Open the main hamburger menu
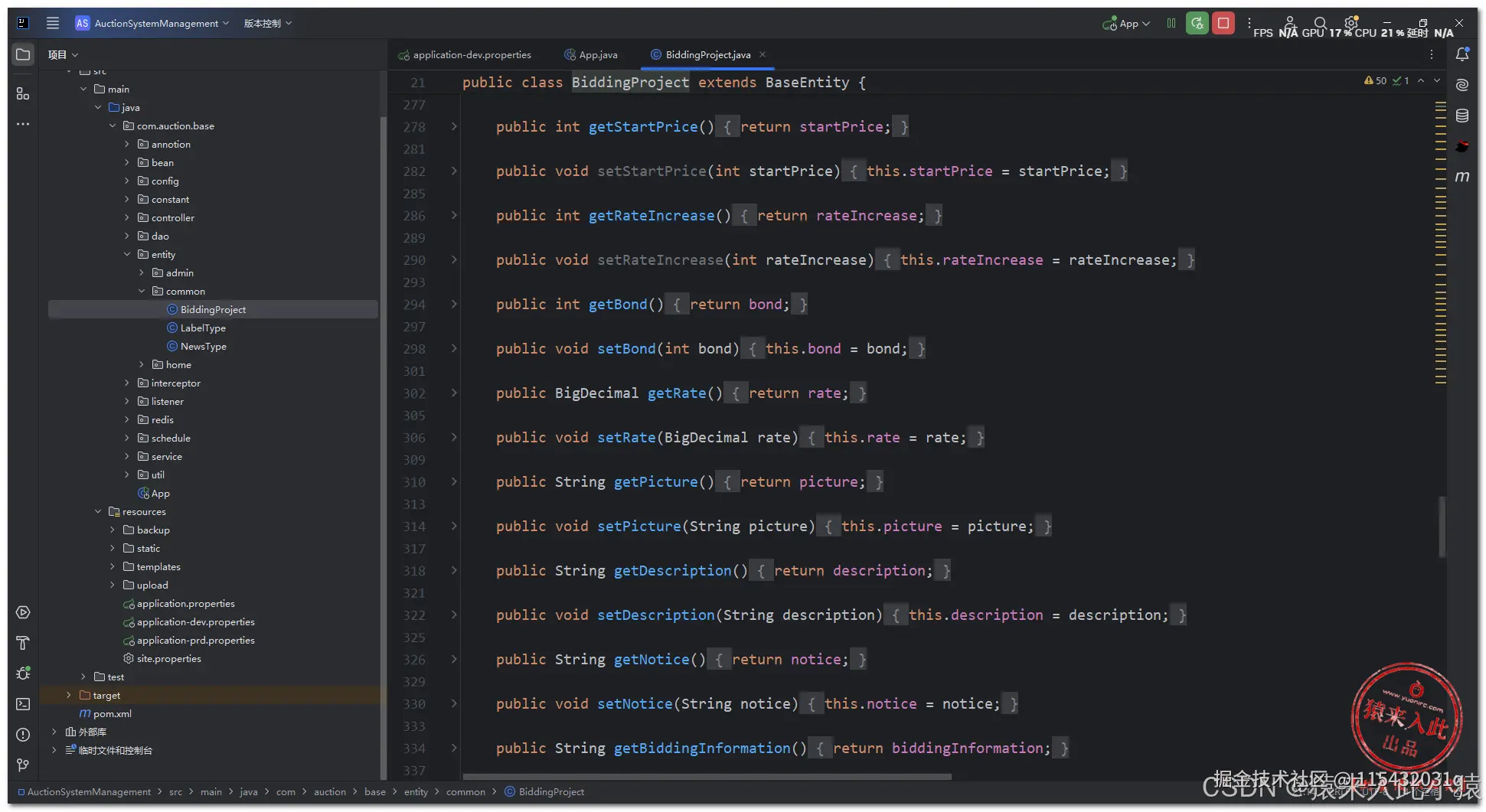The image size is (1486, 812). pos(53,23)
